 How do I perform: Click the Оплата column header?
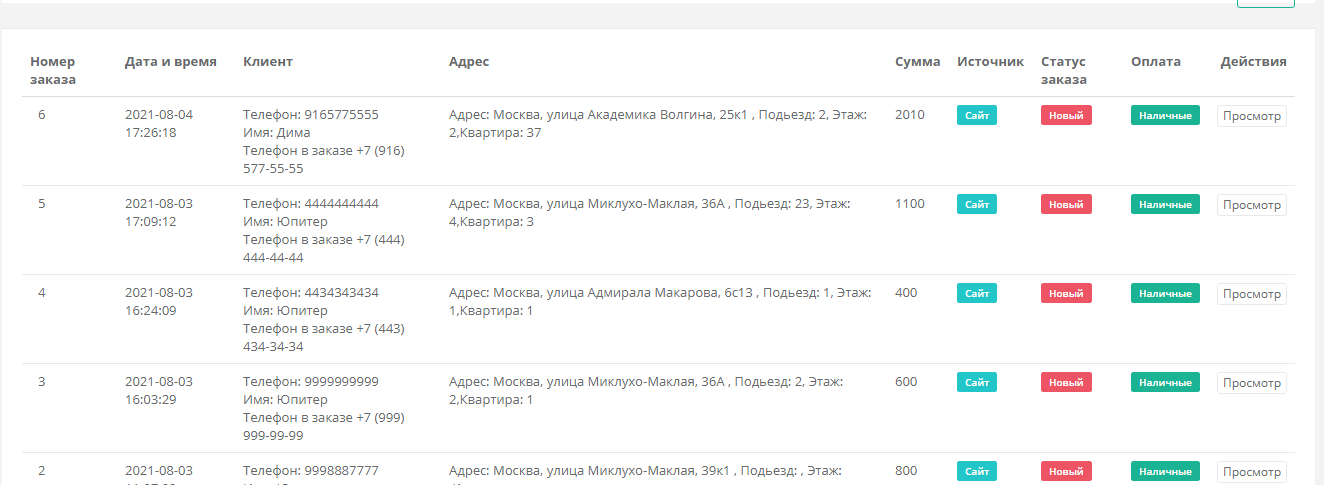tap(1155, 62)
